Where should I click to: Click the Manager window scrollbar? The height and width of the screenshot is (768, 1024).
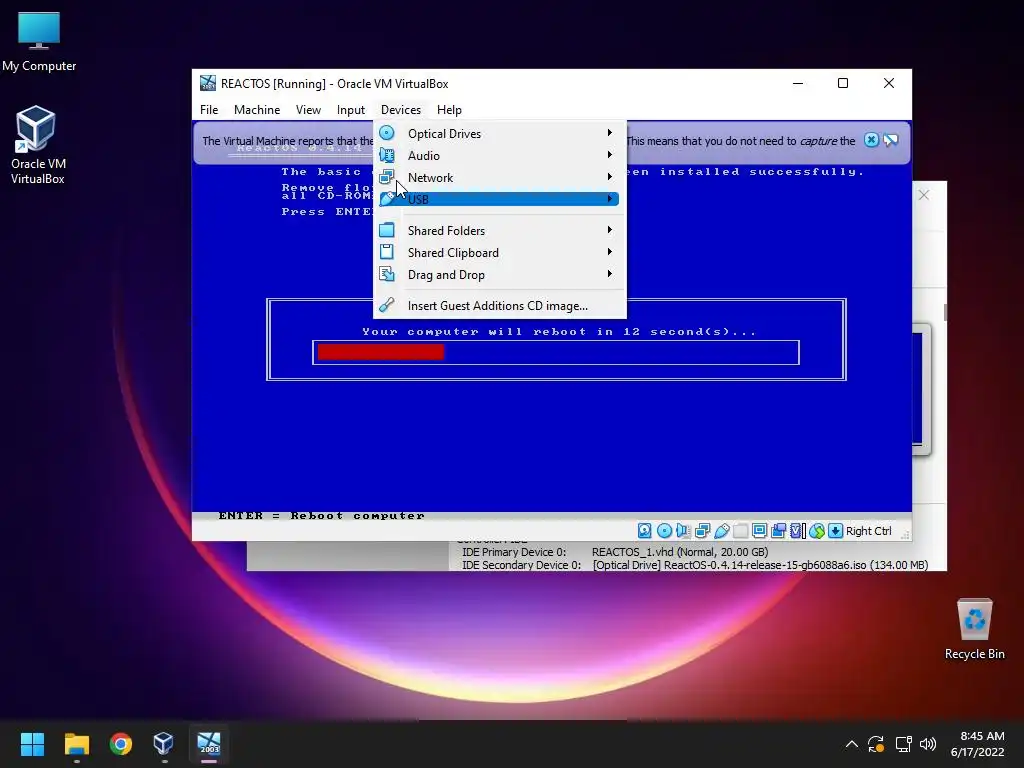pyautogui.click(x=945, y=312)
